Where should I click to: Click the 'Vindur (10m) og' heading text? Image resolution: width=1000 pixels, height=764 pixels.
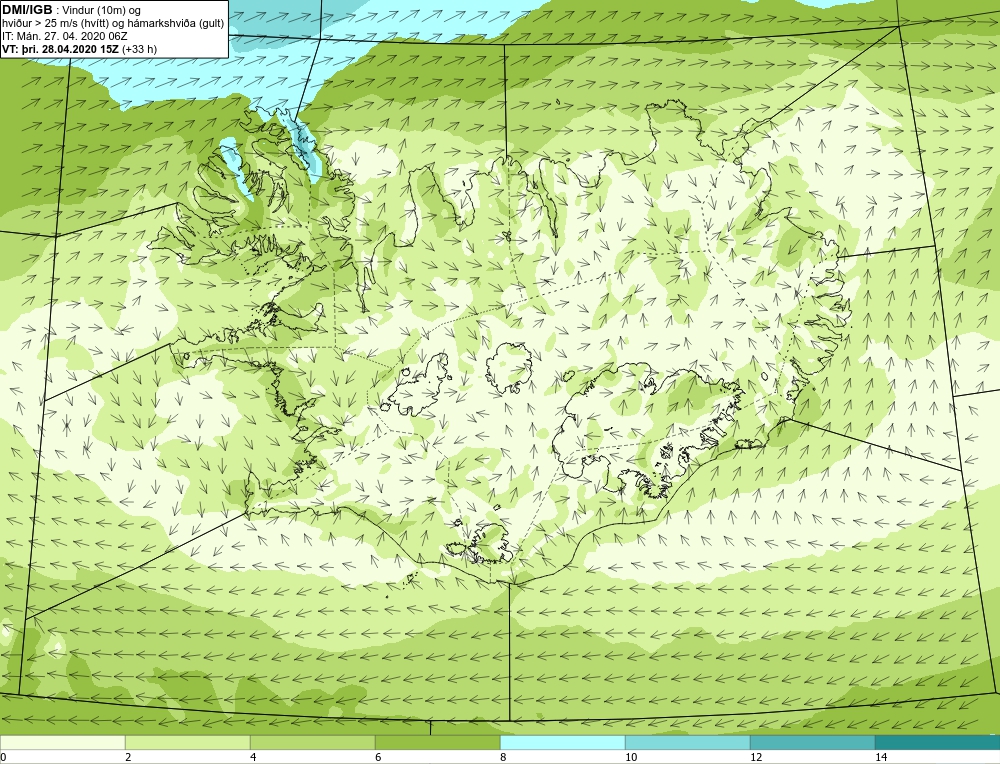click(103, 11)
